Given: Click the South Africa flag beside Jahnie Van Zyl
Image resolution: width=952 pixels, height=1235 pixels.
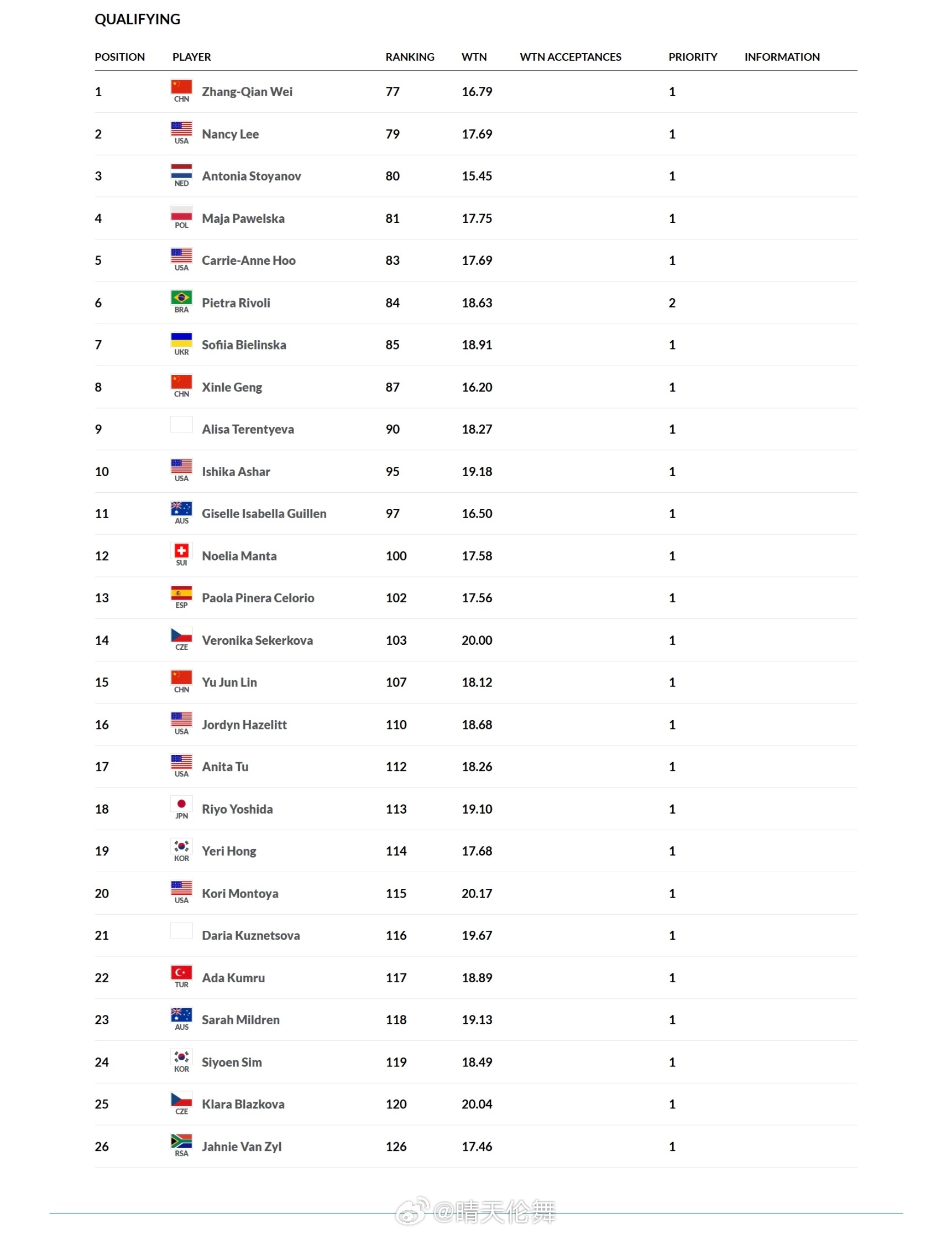Looking at the screenshot, I should [x=181, y=1141].
